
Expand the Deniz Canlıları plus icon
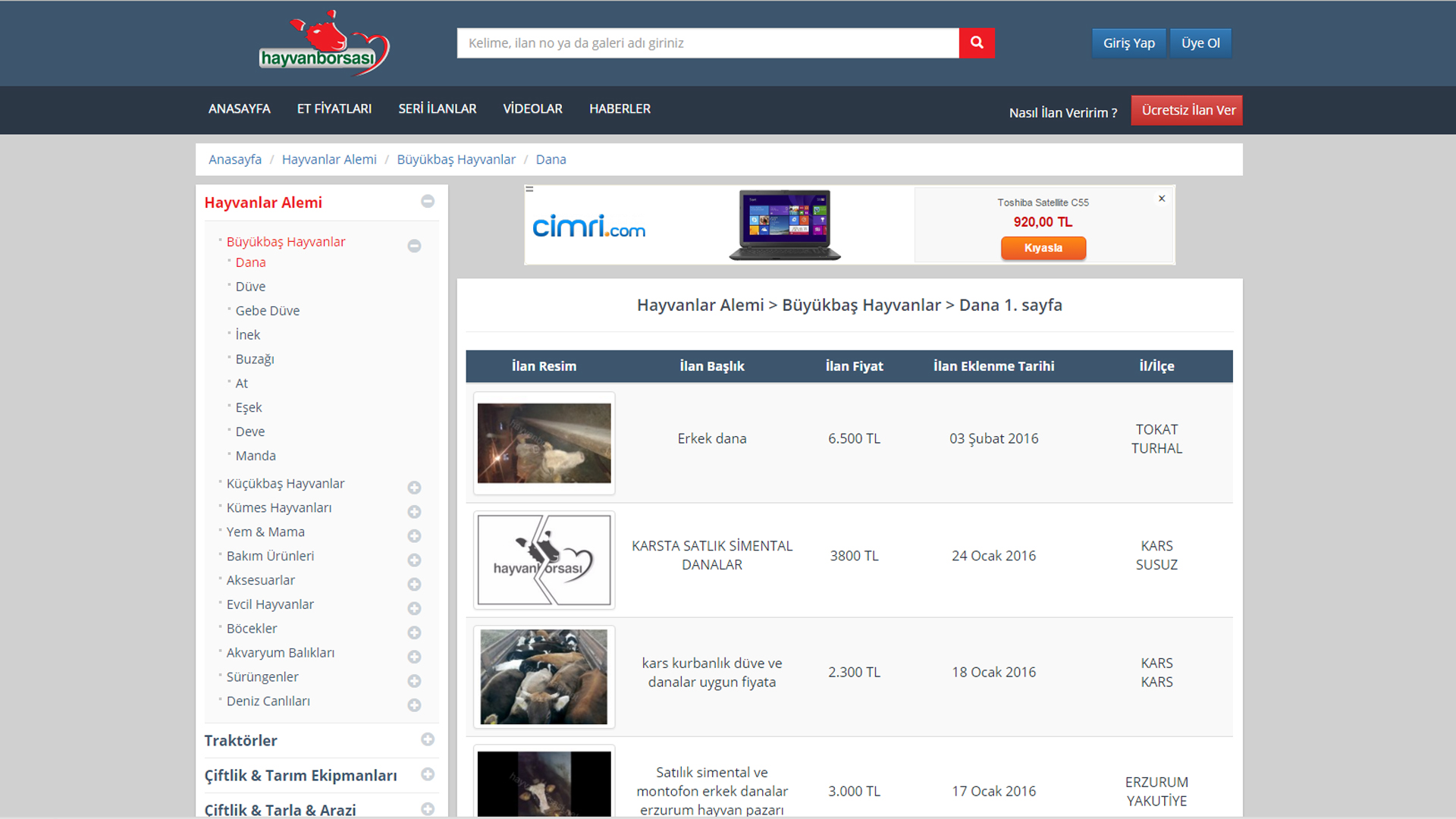click(x=414, y=705)
